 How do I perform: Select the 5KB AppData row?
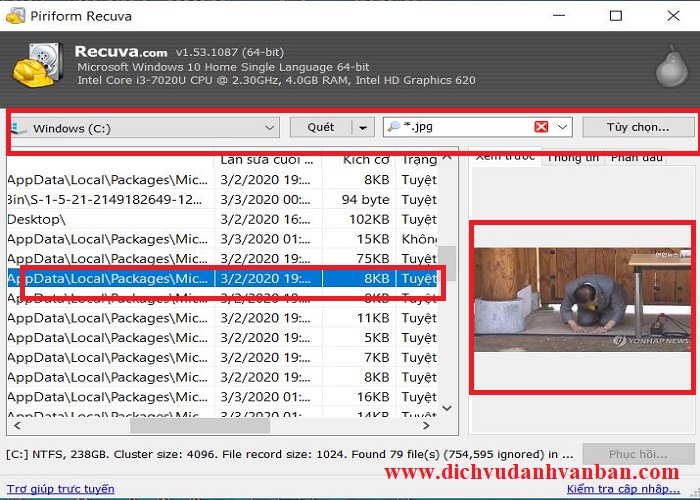click(x=222, y=338)
